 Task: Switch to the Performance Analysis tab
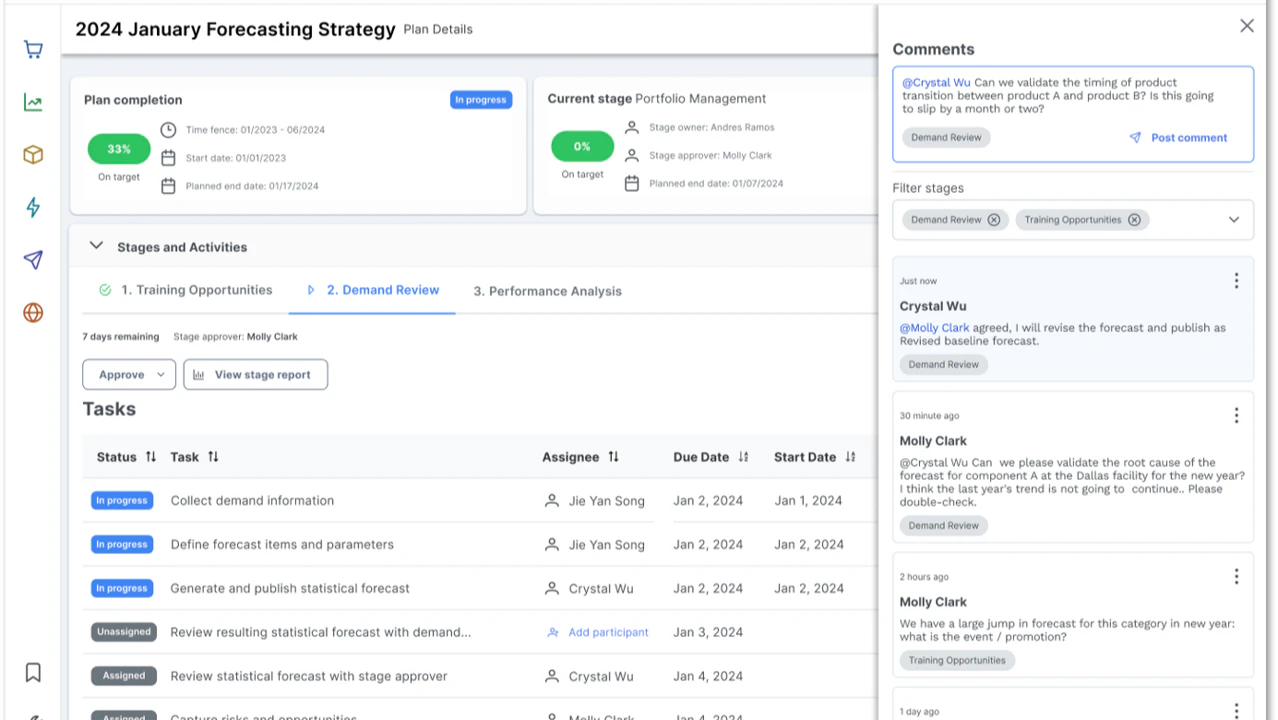coord(547,290)
